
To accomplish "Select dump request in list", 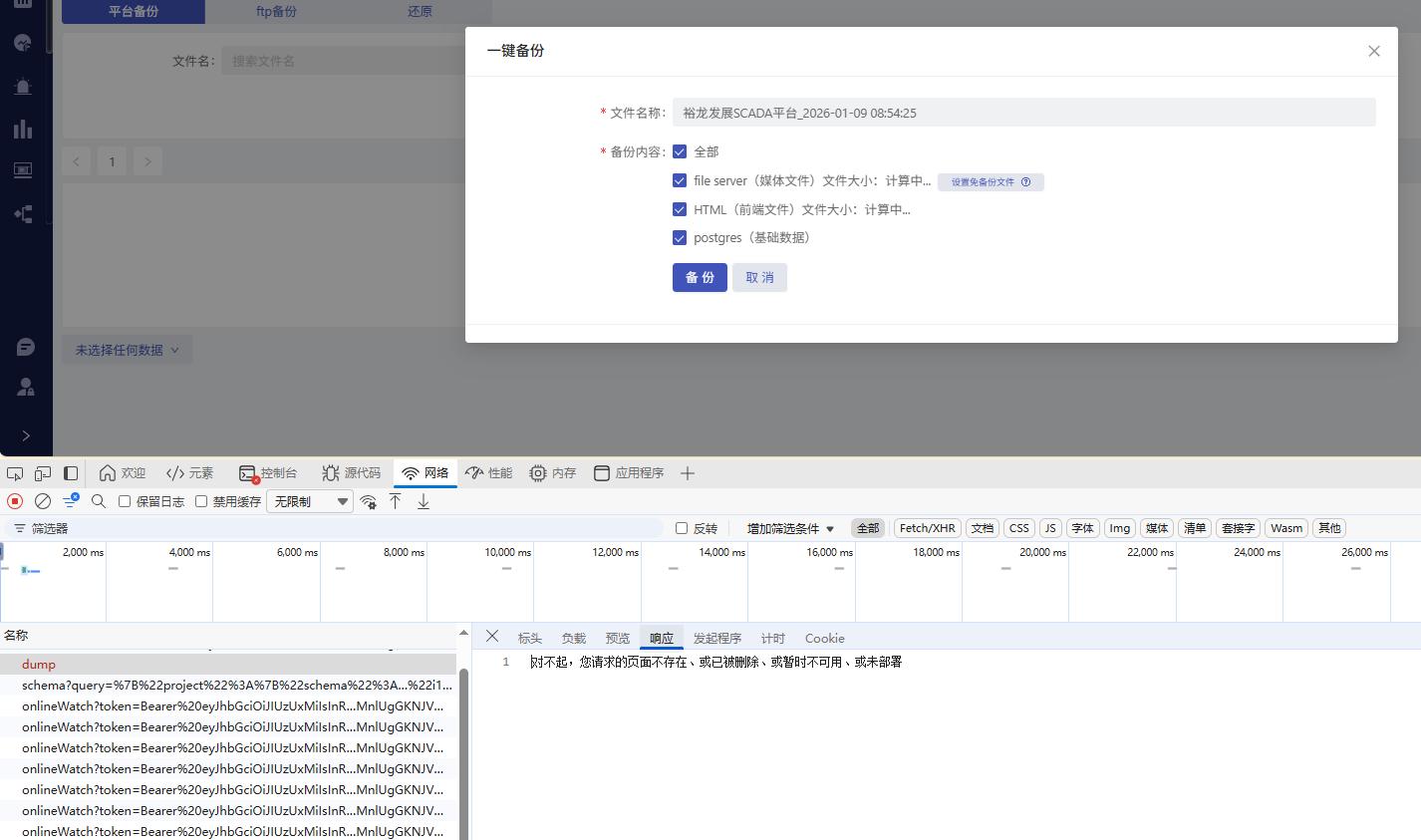I will coord(39,665).
